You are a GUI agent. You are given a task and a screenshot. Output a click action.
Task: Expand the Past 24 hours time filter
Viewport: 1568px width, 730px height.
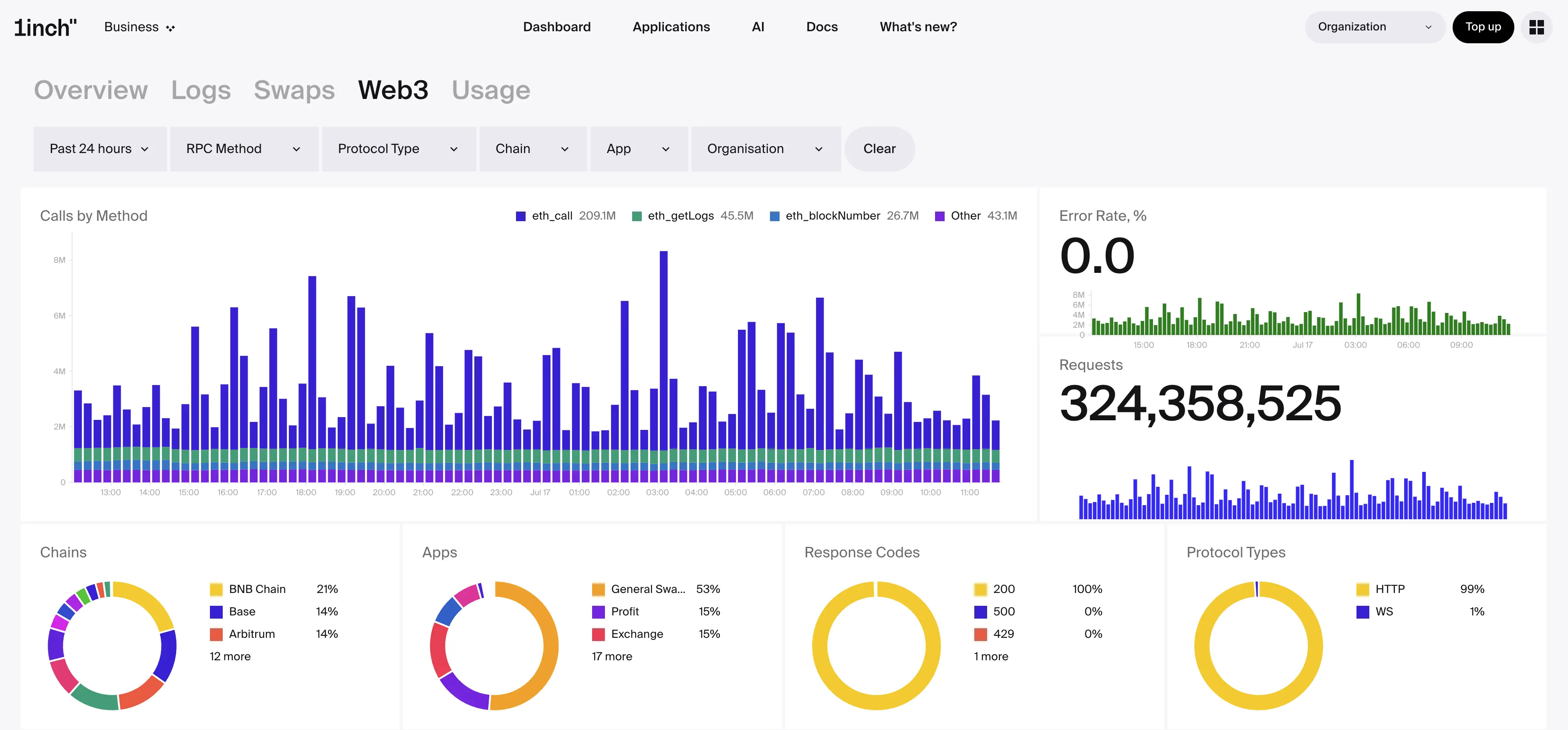[100, 149]
